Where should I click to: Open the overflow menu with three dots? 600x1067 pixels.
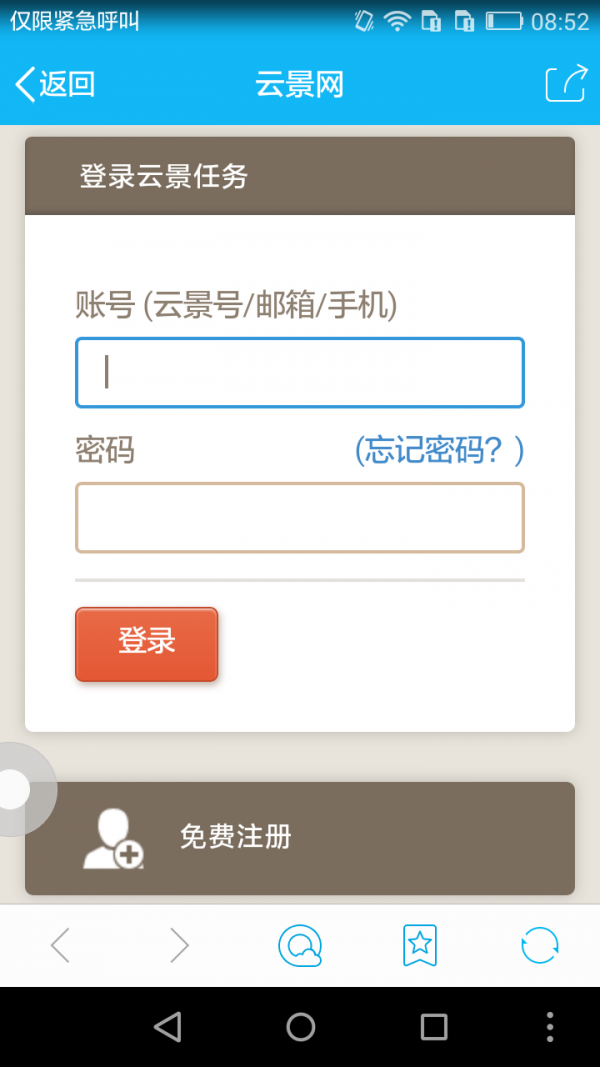pos(549,1025)
